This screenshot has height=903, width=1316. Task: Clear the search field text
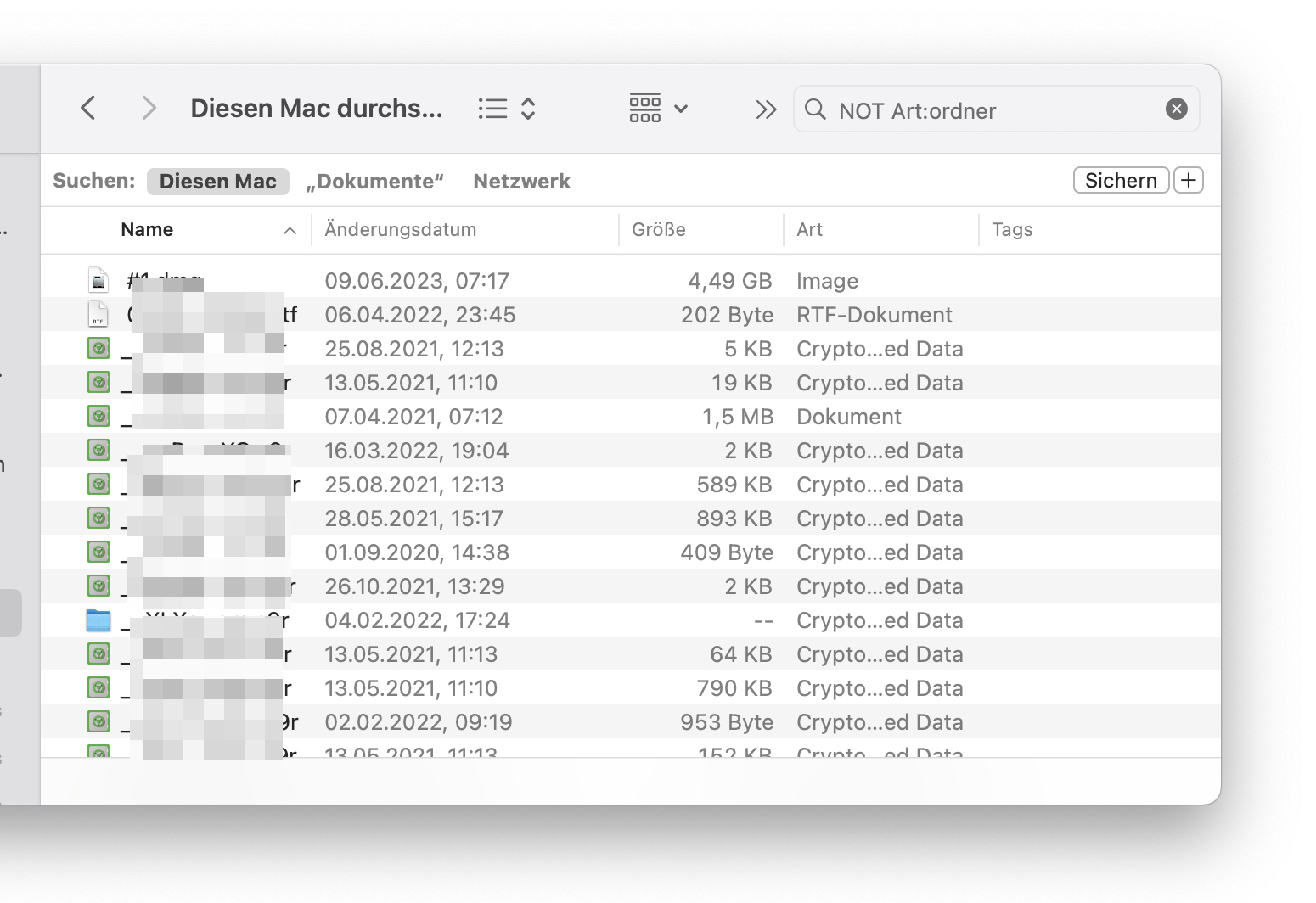[1176, 109]
